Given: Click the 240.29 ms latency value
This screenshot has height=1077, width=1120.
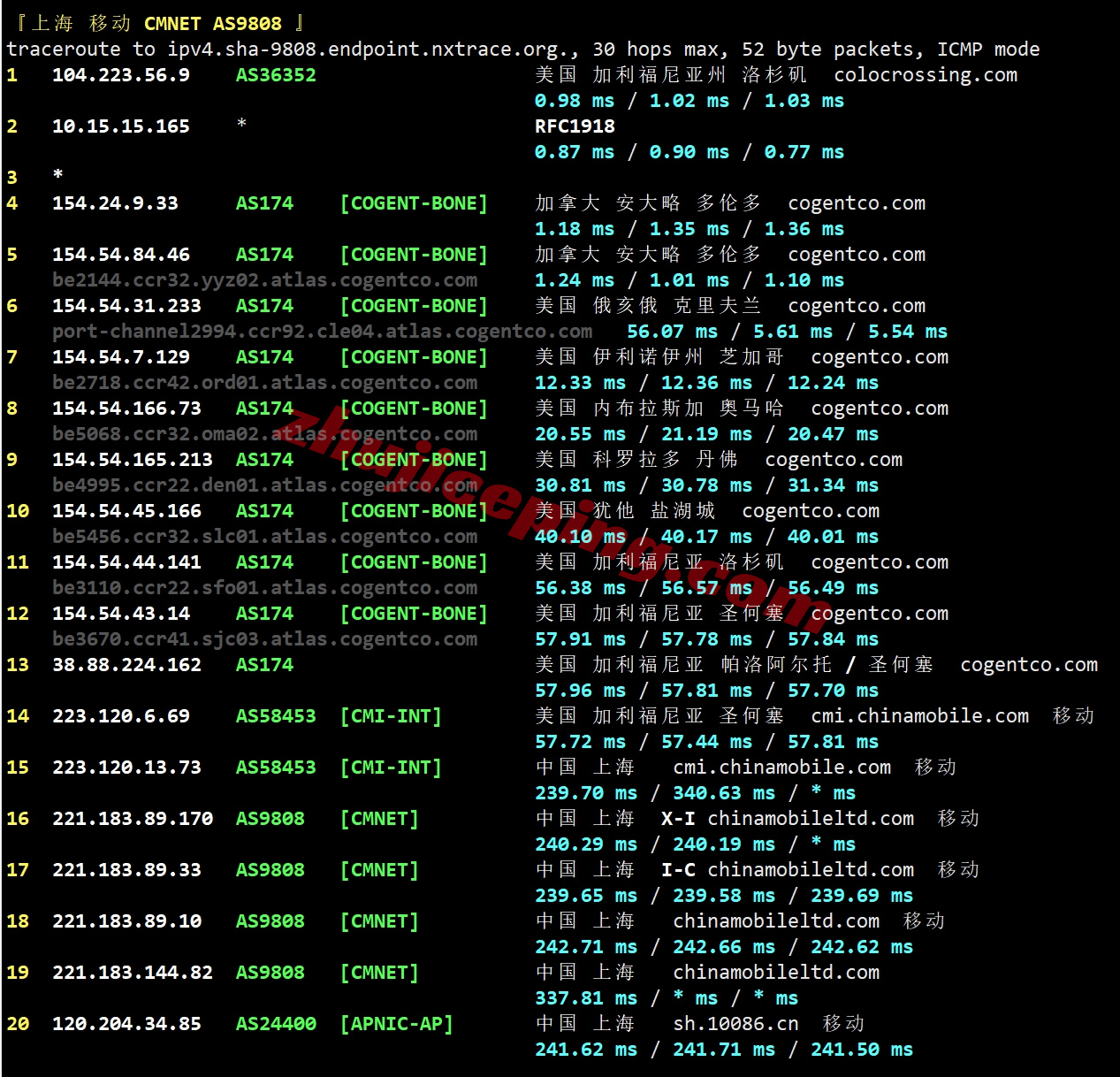Looking at the screenshot, I should coord(586,844).
